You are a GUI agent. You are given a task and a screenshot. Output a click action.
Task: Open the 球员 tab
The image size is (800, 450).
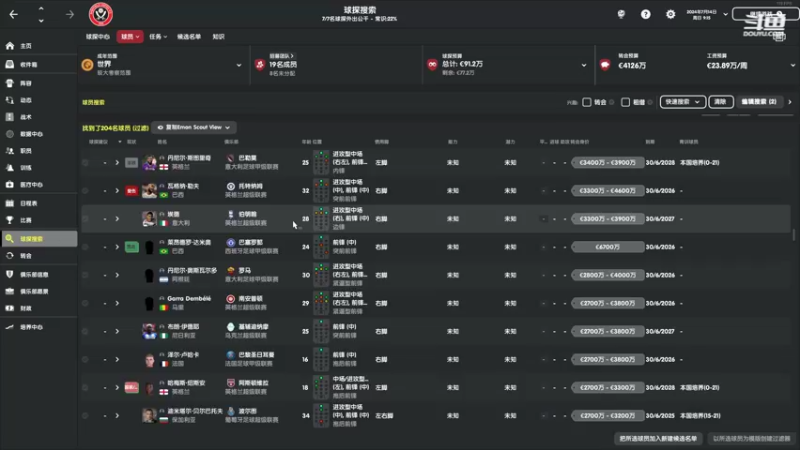point(130,37)
